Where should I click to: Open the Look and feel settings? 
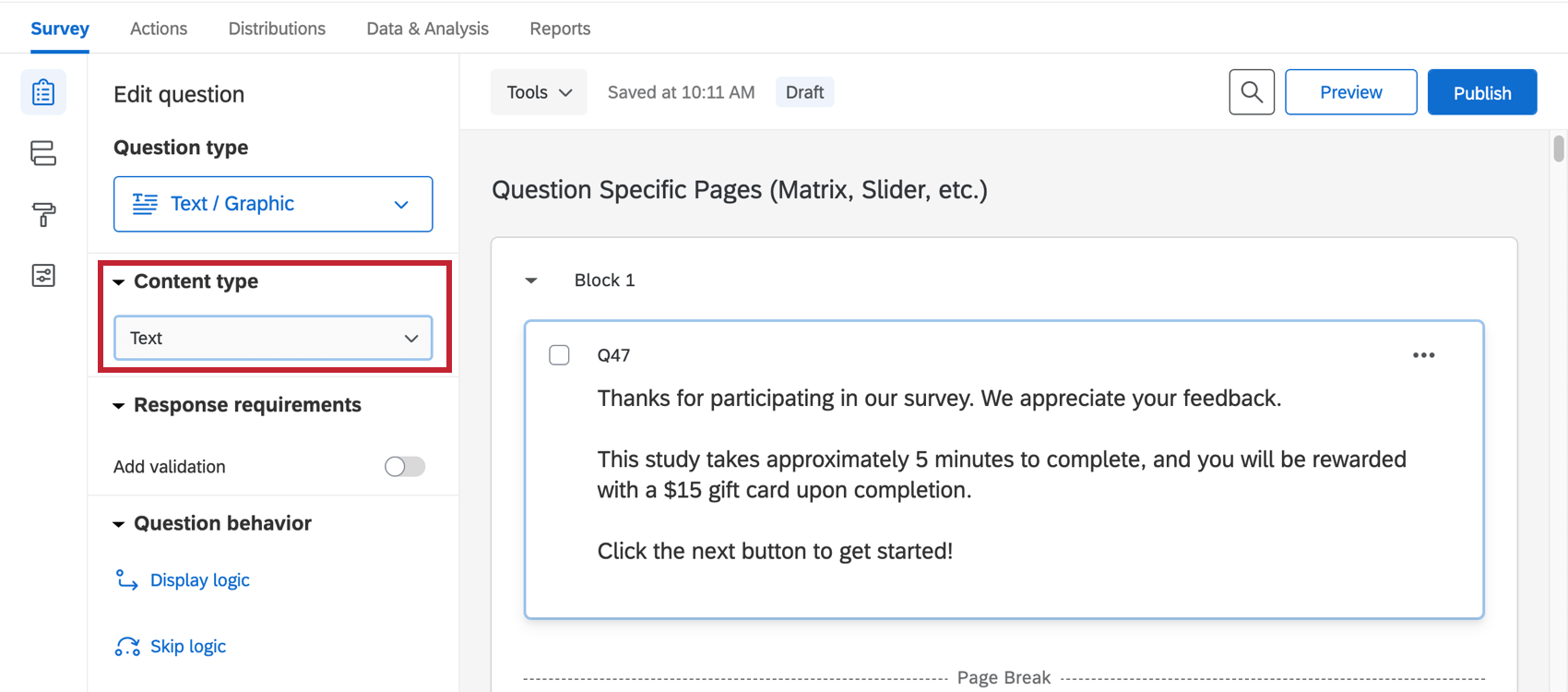[43, 214]
